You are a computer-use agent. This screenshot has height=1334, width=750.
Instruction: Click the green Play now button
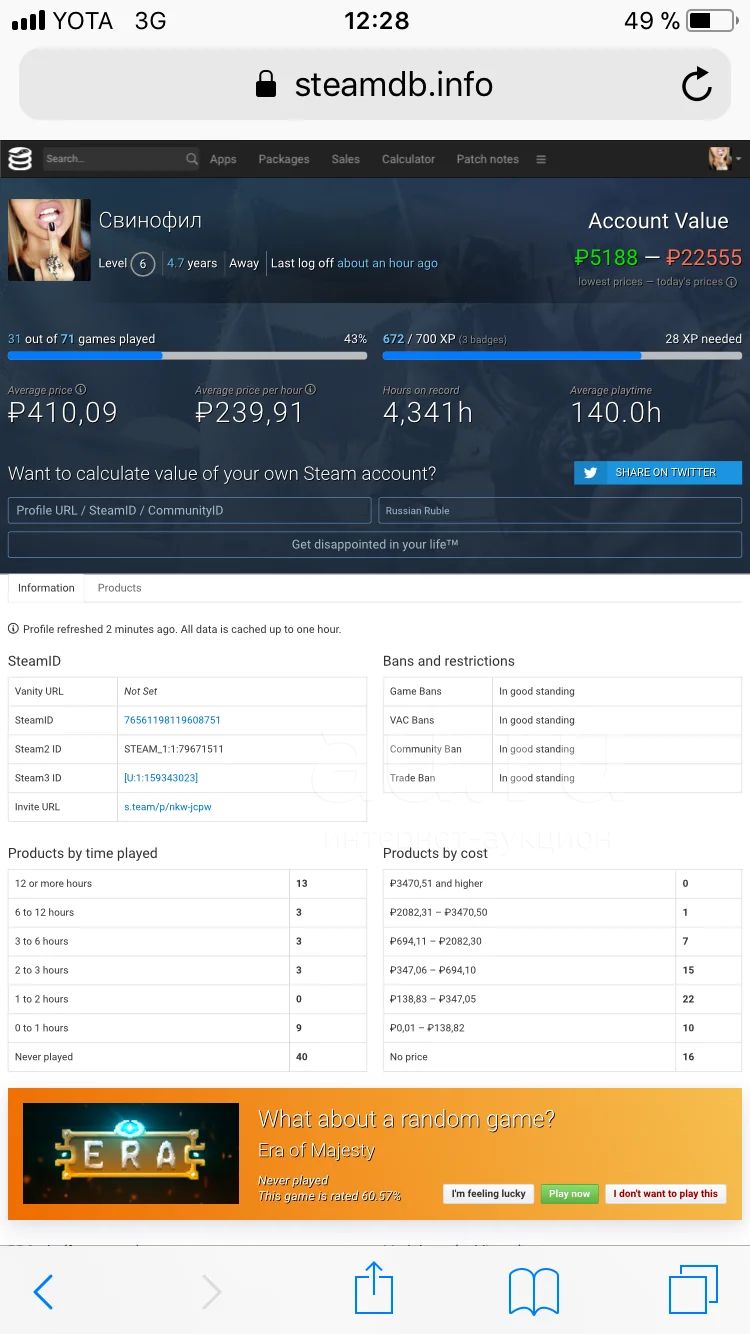[x=570, y=1194]
